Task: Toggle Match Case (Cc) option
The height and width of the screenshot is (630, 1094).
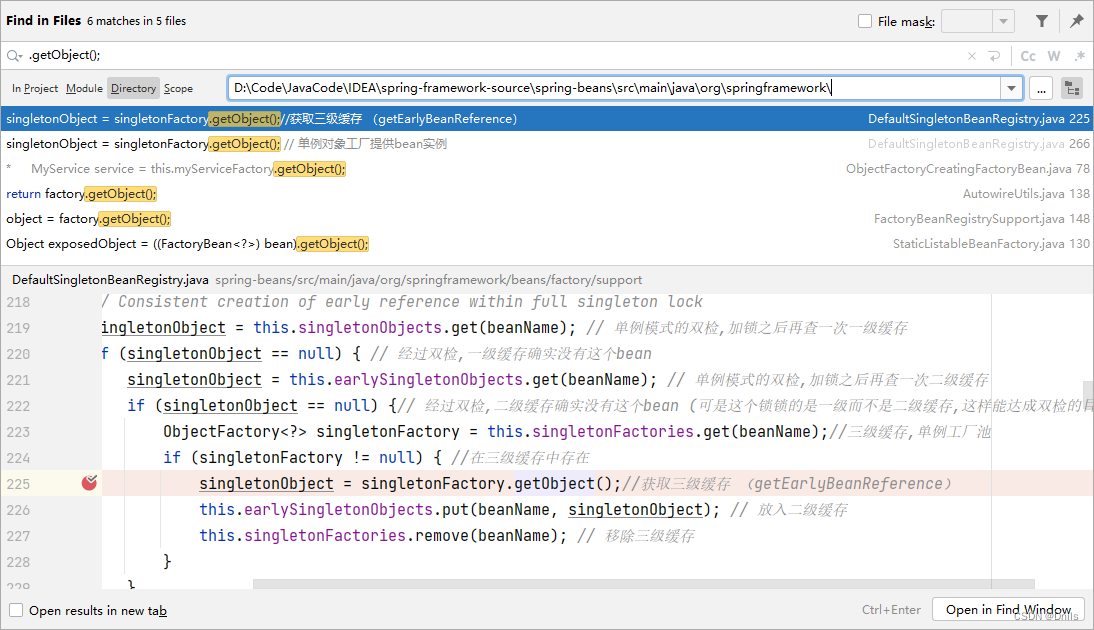Action: pos(1028,56)
